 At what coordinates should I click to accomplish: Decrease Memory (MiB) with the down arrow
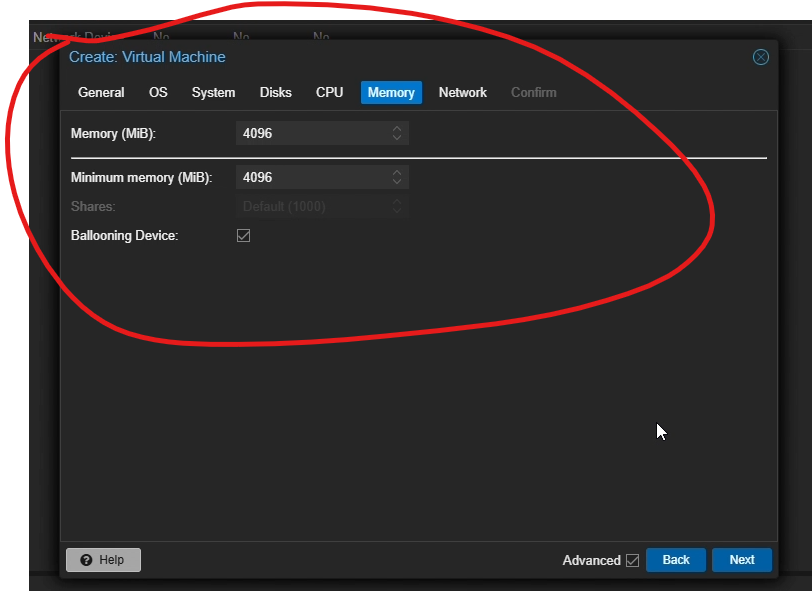(x=397, y=138)
